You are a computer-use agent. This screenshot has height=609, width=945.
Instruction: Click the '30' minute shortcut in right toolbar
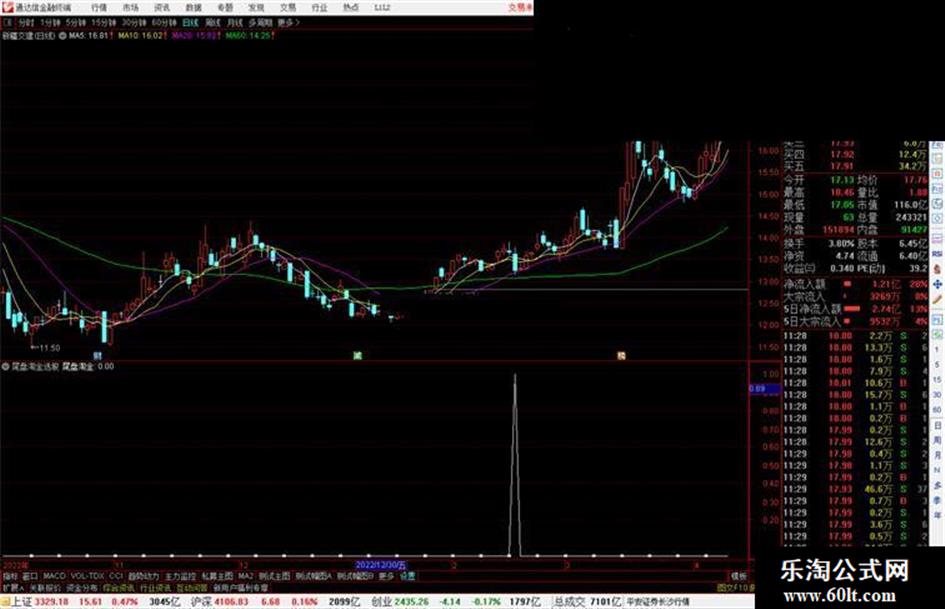tap(937, 395)
